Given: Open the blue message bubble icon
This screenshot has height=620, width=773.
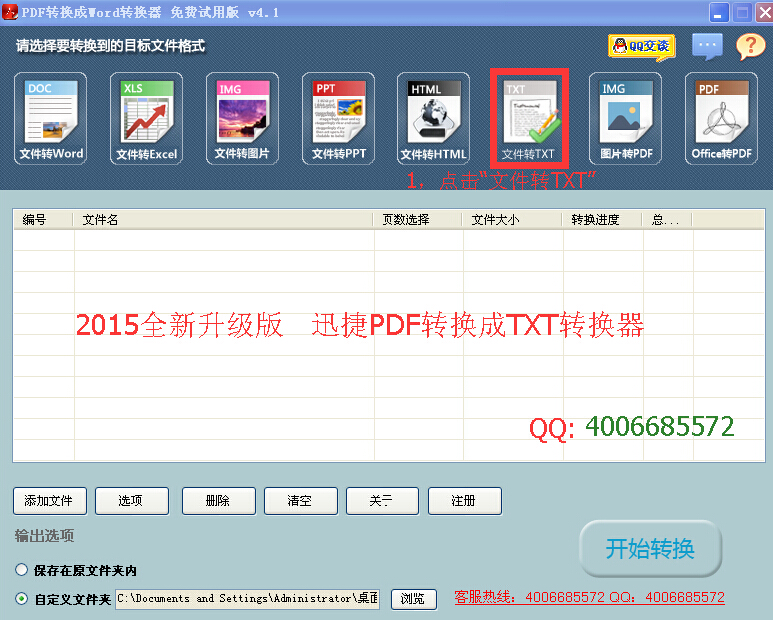Looking at the screenshot, I should (x=707, y=46).
